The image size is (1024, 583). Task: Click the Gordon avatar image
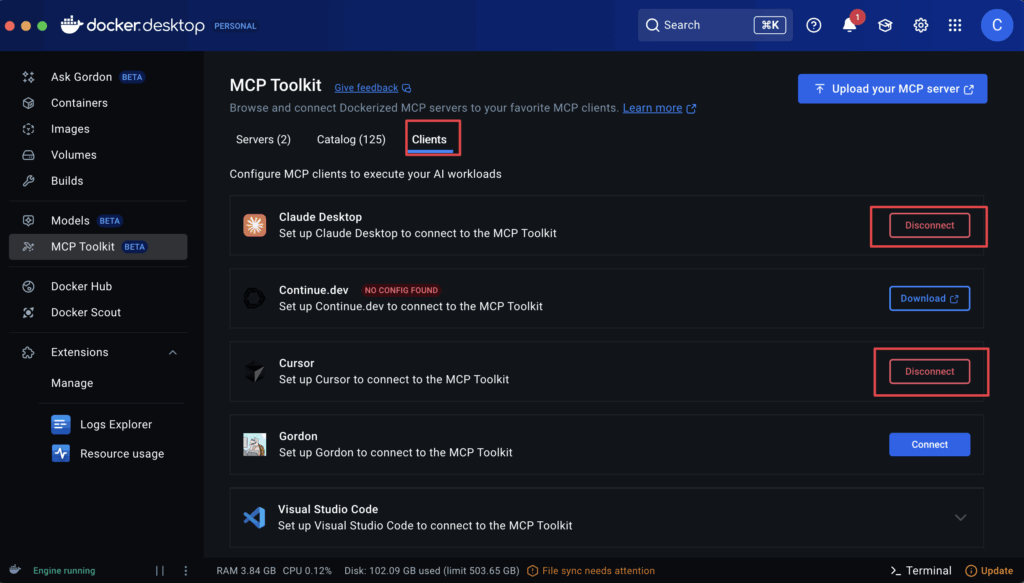coord(255,445)
